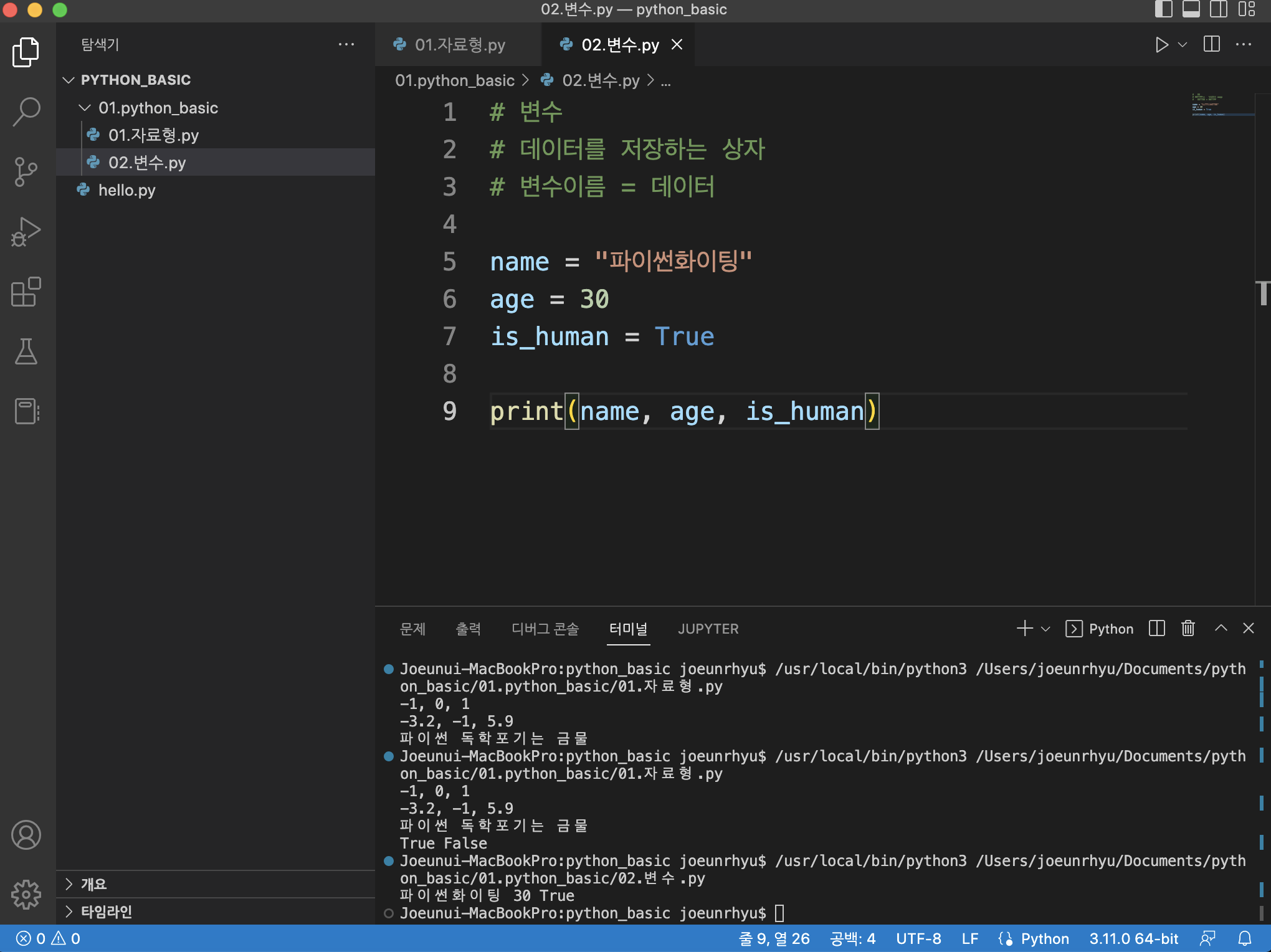Select 02.변수.py in the file explorer
This screenshot has height=952, width=1271.
coord(147,163)
